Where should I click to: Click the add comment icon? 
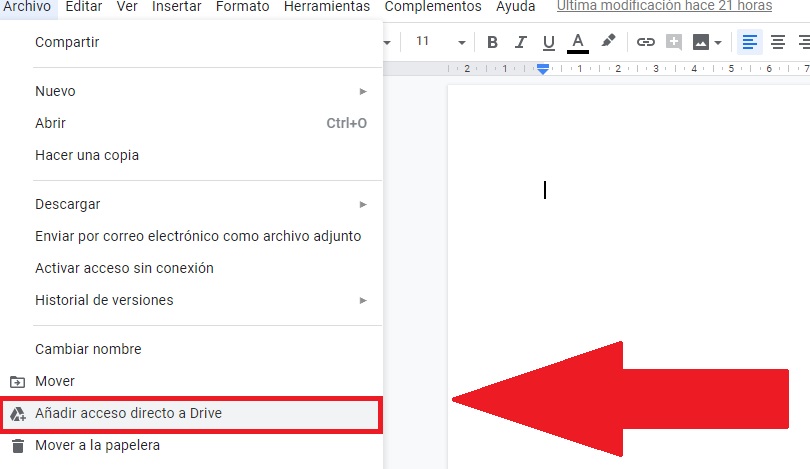(x=674, y=42)
